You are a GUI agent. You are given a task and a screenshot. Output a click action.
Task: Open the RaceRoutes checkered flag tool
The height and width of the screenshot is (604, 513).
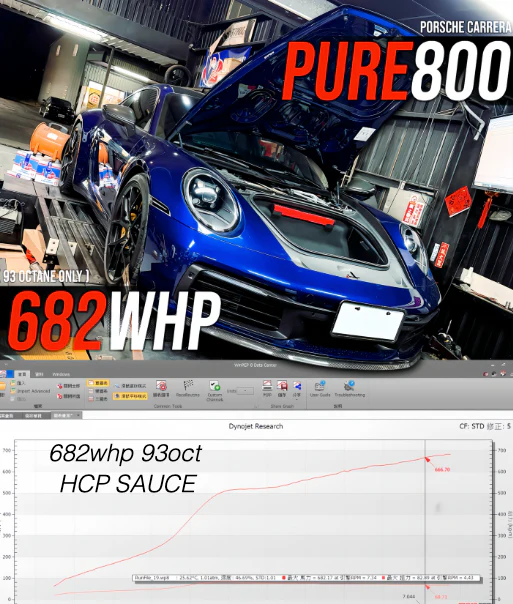(x=188, y=388)
